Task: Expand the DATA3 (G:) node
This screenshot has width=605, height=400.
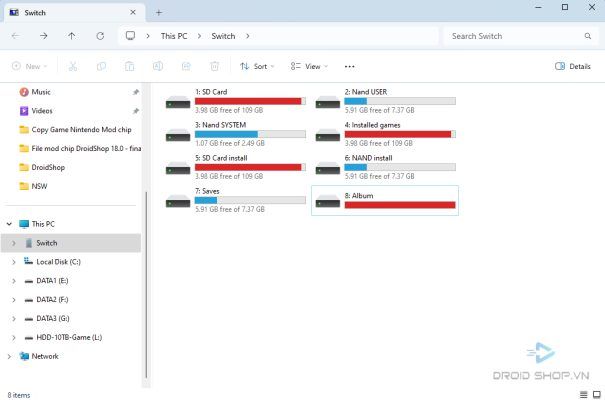Action: coord(14,319)
